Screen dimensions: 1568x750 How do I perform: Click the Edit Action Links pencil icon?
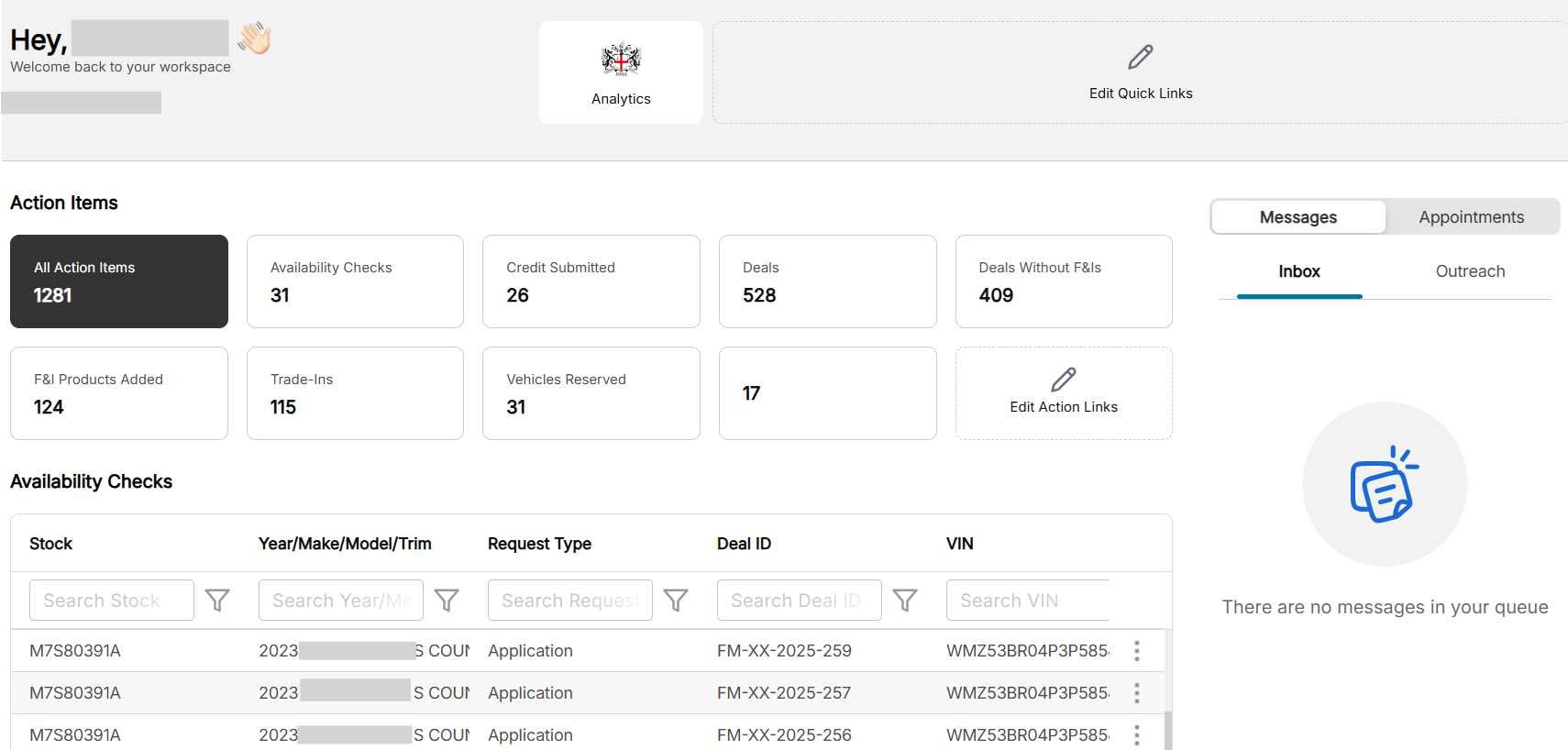point(1064,380)
